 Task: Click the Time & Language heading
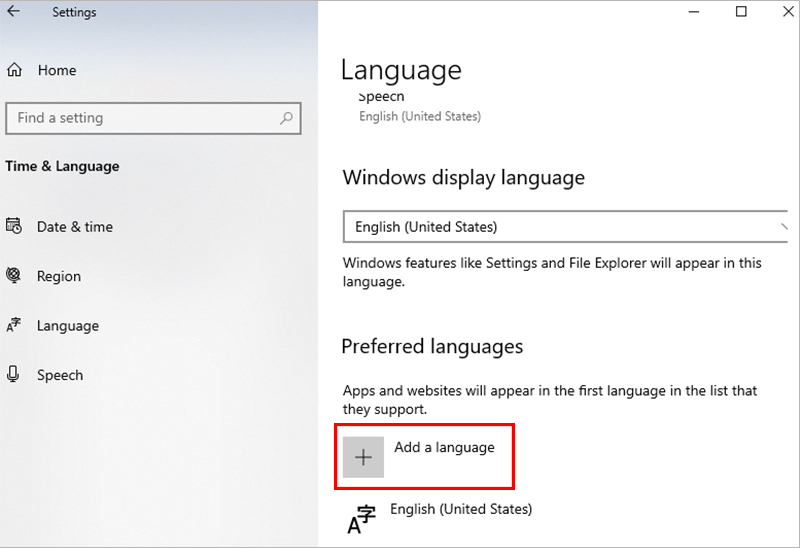[x=62, y=166]
